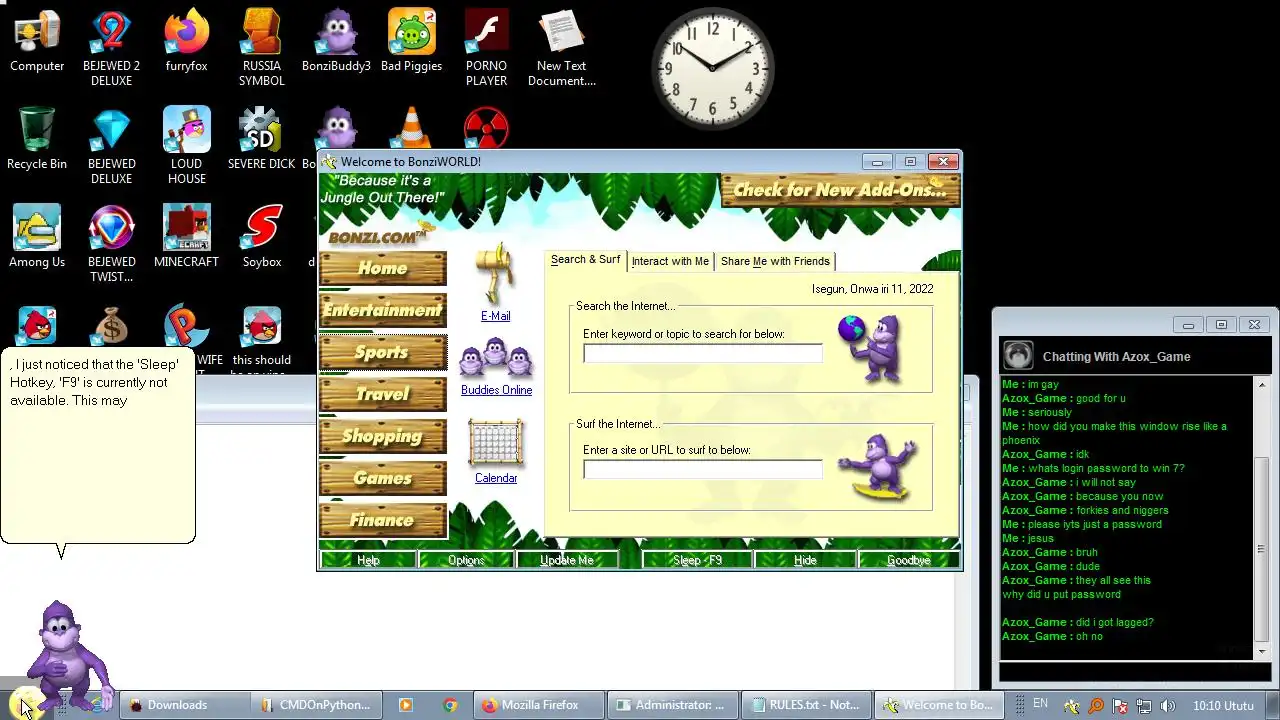
Task: Open the Computer desktop icon
Action: coord(37,42)
